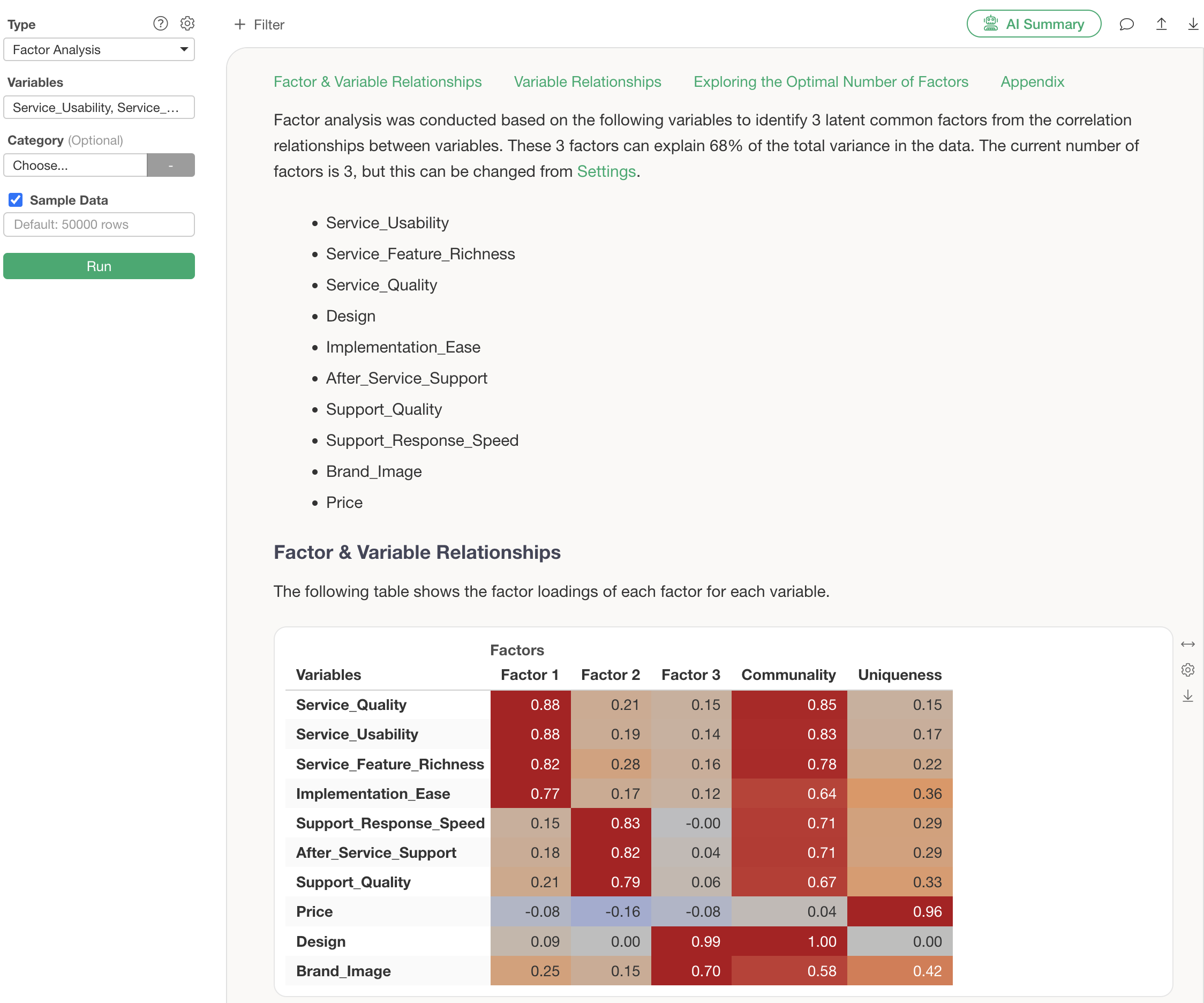
Task: Open the Category Choose dropdown
Action: pyautogui.click(x=75, y=166)
